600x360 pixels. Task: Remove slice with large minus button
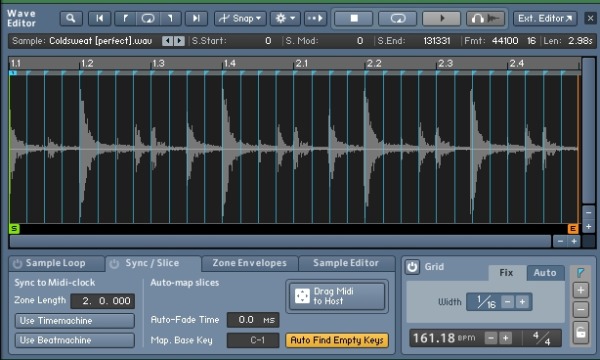tap(580, 310)
